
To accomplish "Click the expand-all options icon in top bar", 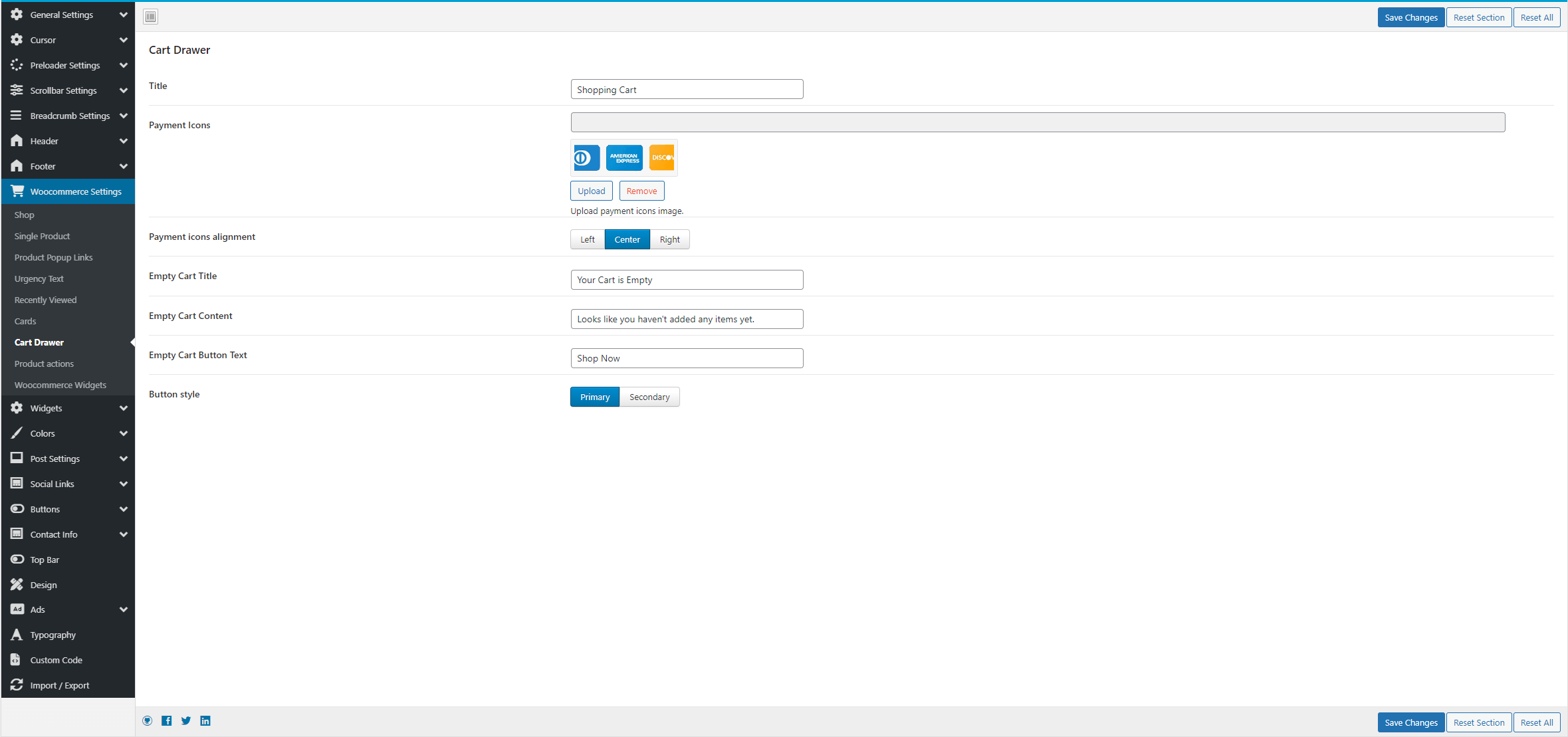I will point(151,17).
